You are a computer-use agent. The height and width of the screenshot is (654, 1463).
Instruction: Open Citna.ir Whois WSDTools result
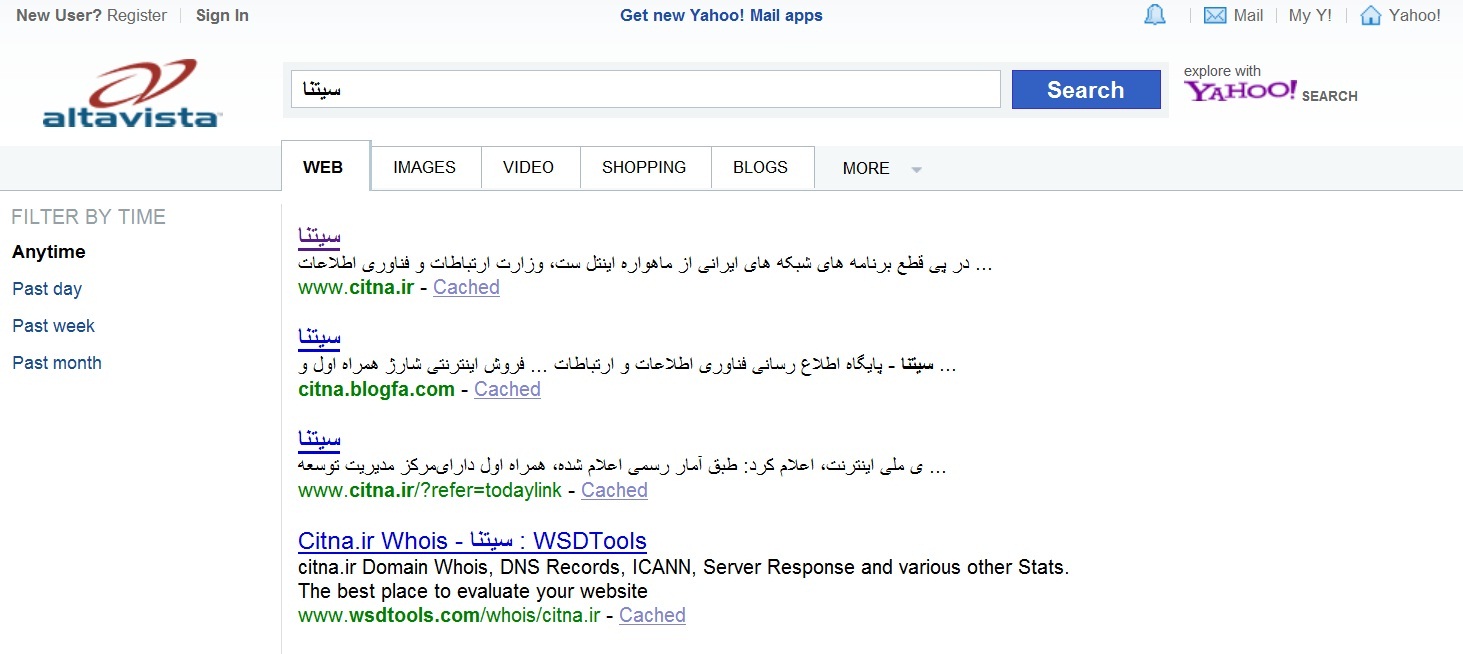[x=472, y=542]
